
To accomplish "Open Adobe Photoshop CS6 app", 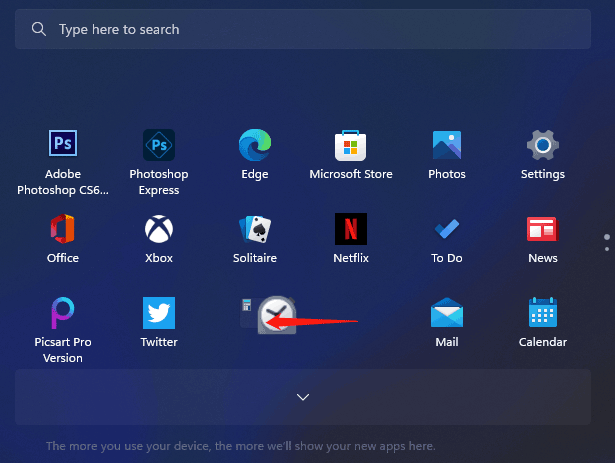I will coord(63,144).
